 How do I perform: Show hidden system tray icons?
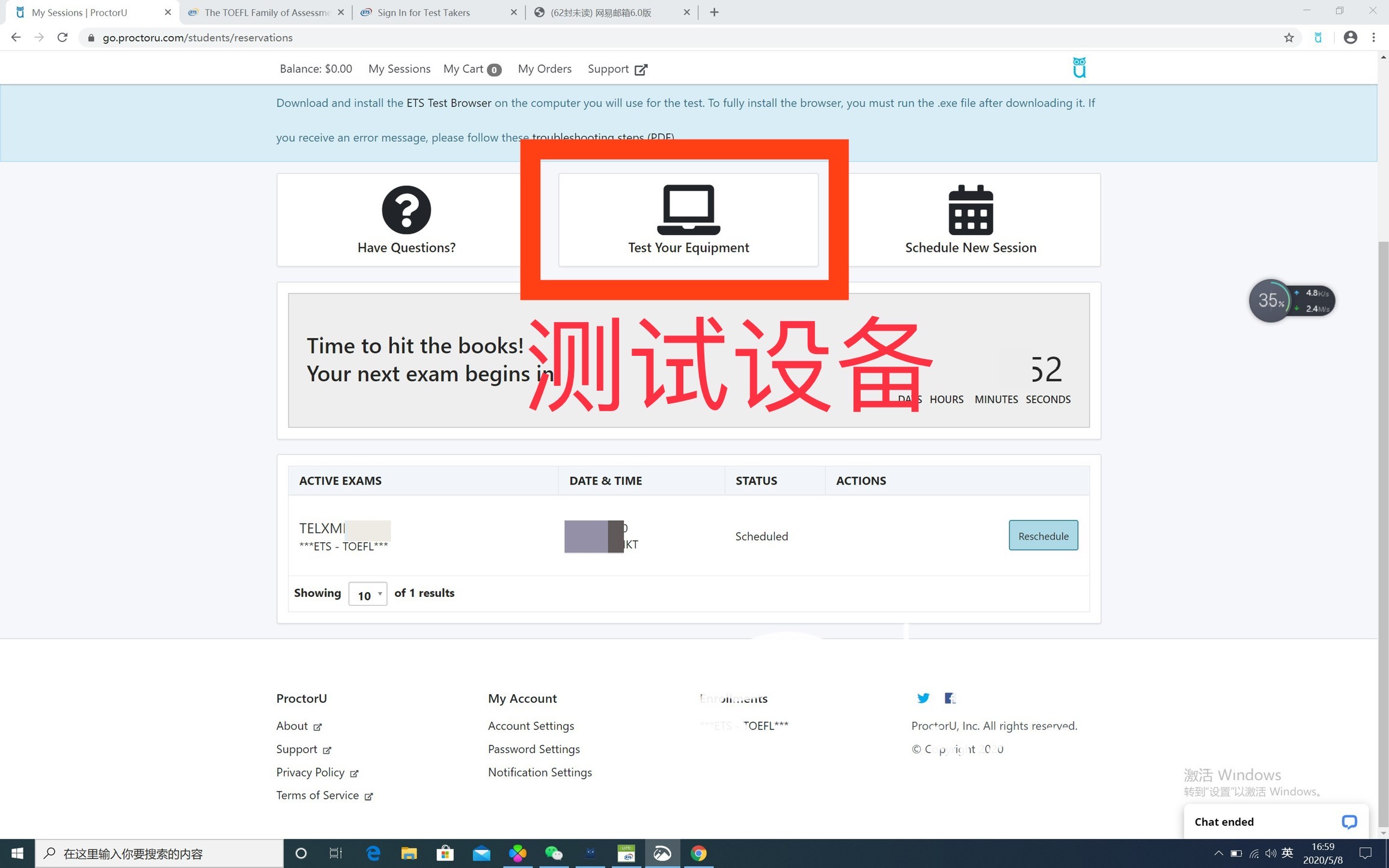pyautogui.click(x=1218, y=854)
